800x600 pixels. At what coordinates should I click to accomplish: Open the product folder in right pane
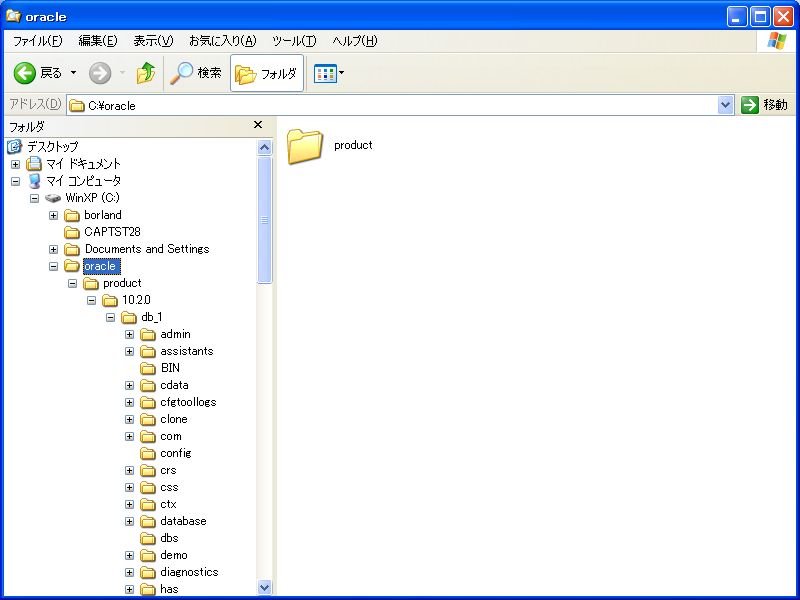pos(304,146)
